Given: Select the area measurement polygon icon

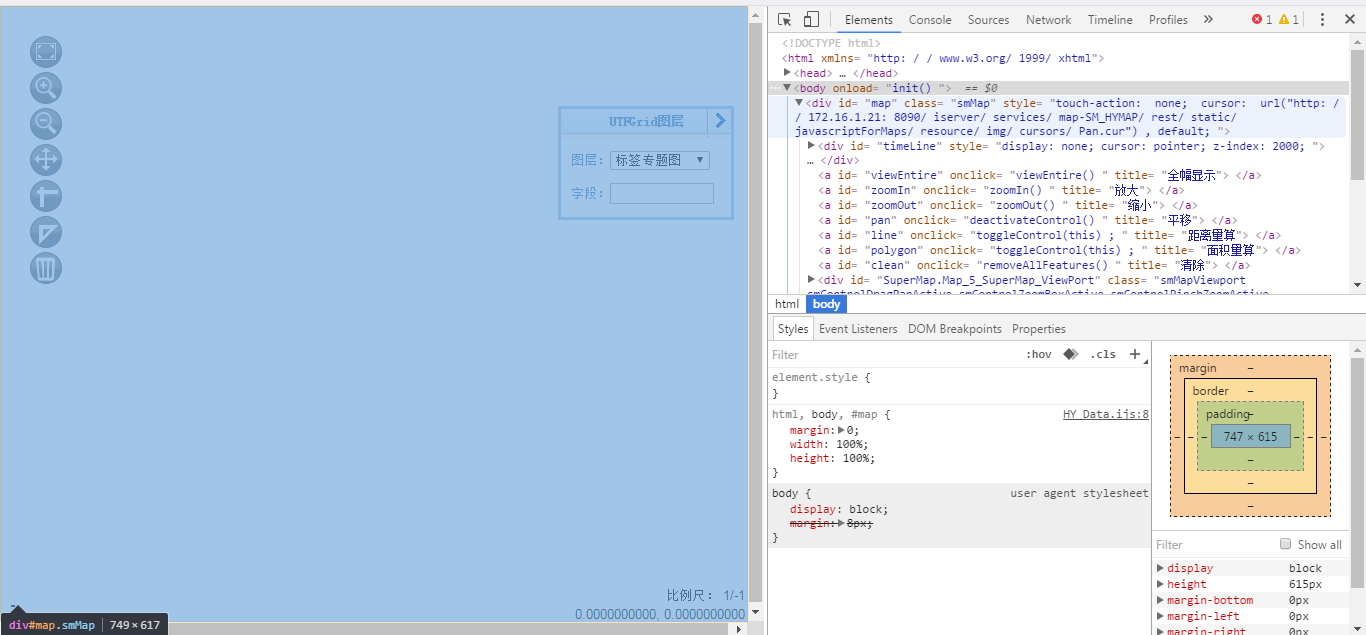Looking at the screenshot, I should [x=46, y=232].
